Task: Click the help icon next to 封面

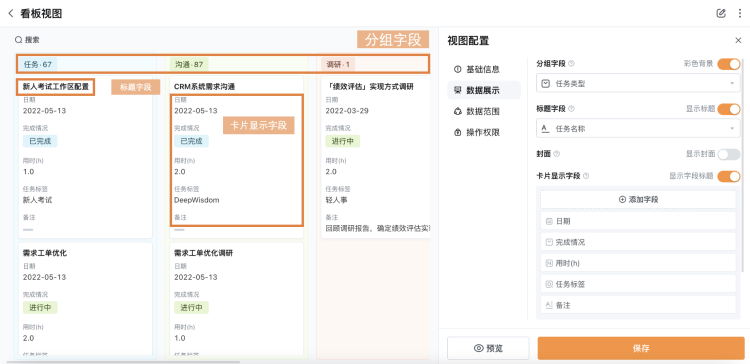Action: 556,154
